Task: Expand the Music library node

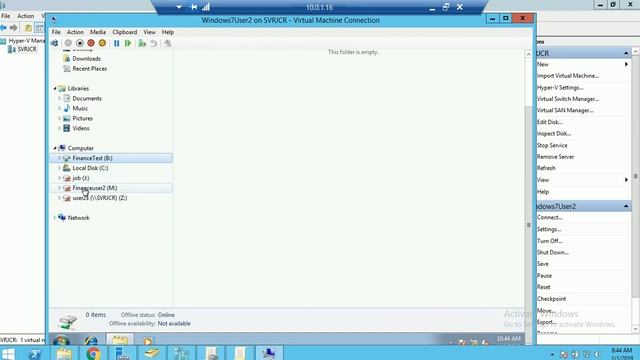Action: tap(59, 108)
